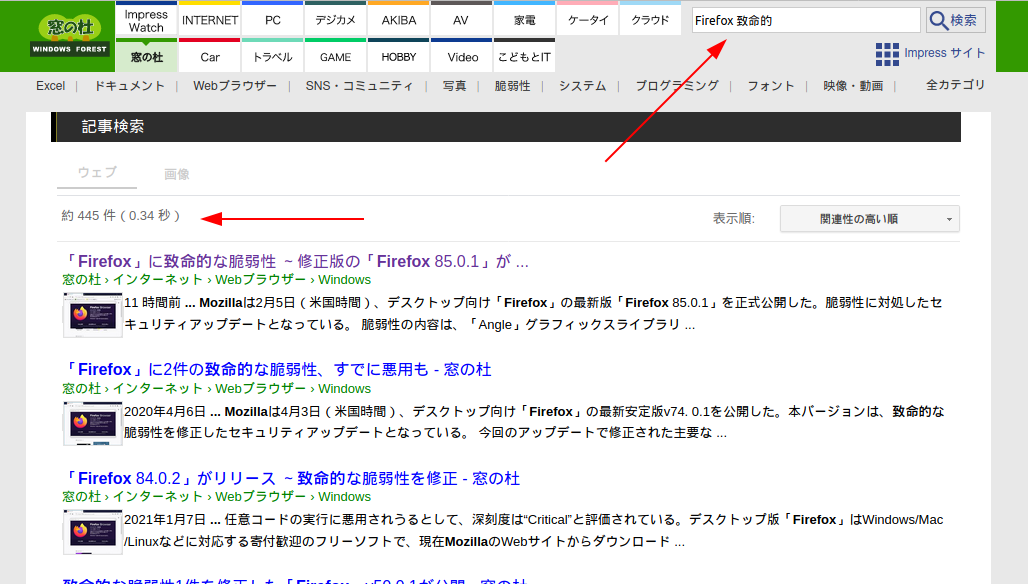The image size is (1028, 584).
Task: Open the Firefox 74.0.1 article thumbnail
Action: tap(92, 423)
